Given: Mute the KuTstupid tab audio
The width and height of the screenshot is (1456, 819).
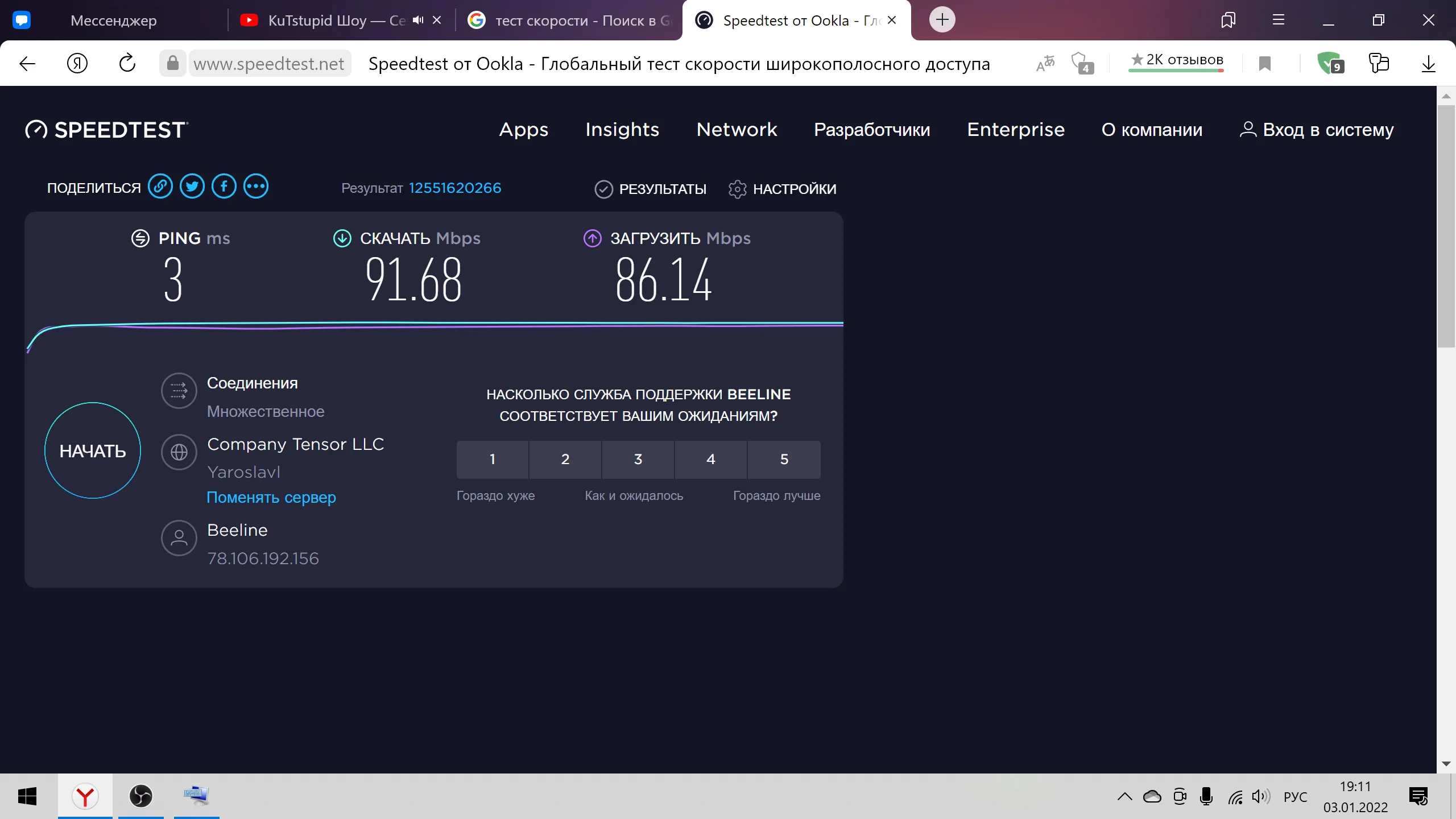Looking at the screenshot, I should tap(418, 20).
